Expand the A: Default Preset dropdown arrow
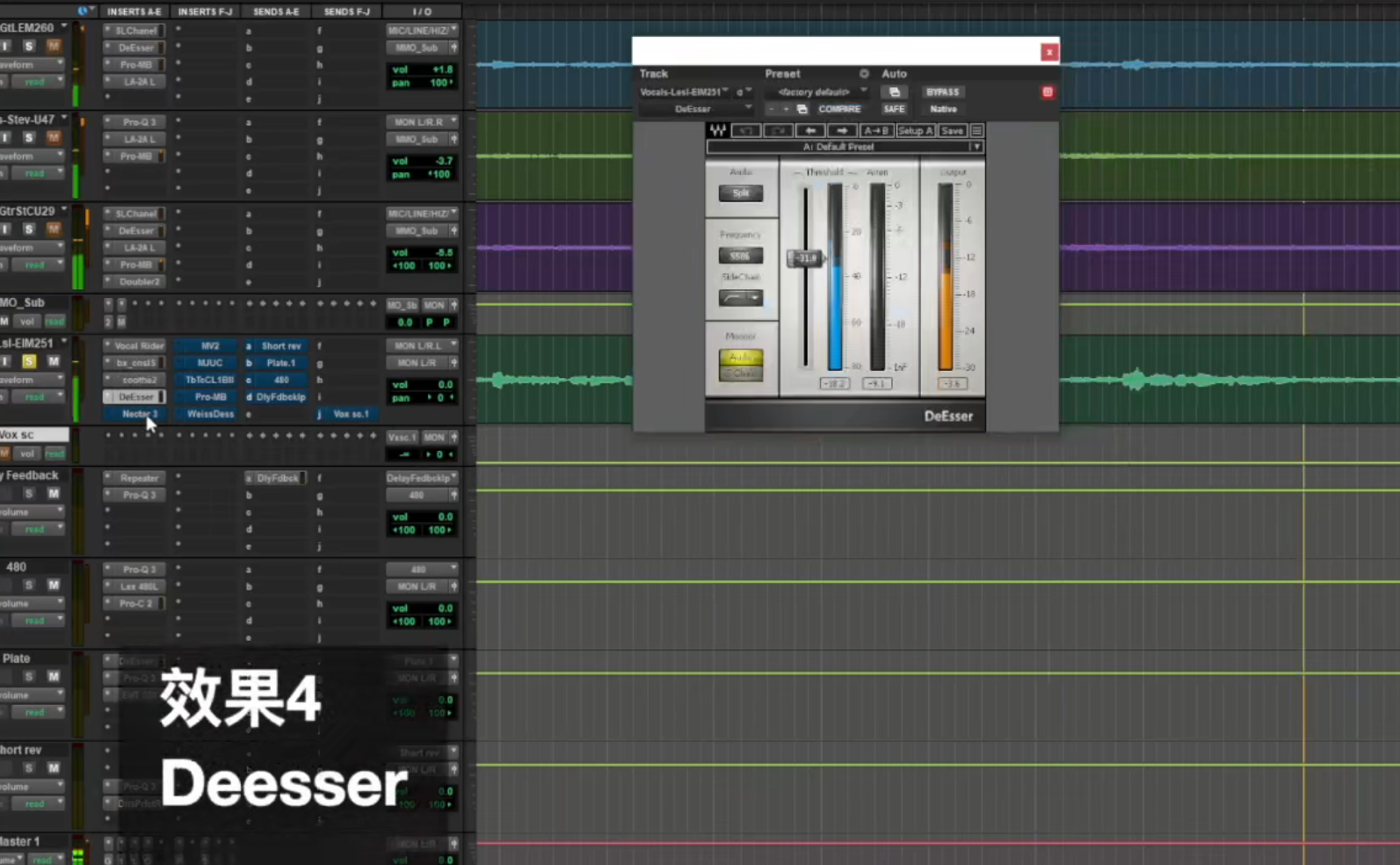This screenshot has height=865, width=1400. coord(976,148)
